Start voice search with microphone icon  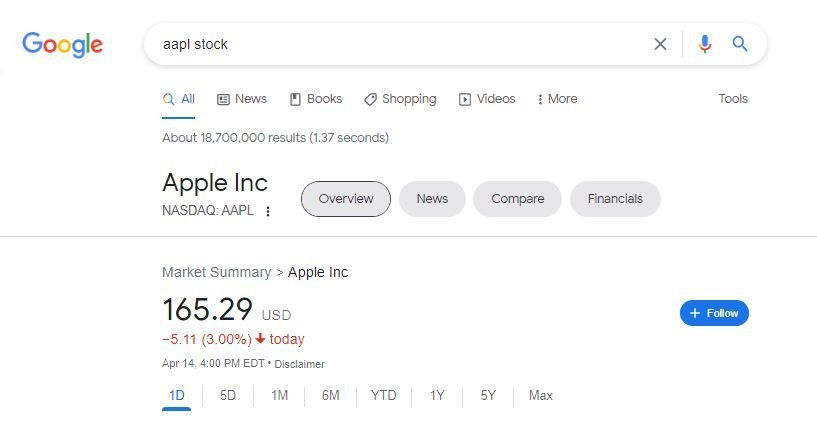click(x=704, y=44)
